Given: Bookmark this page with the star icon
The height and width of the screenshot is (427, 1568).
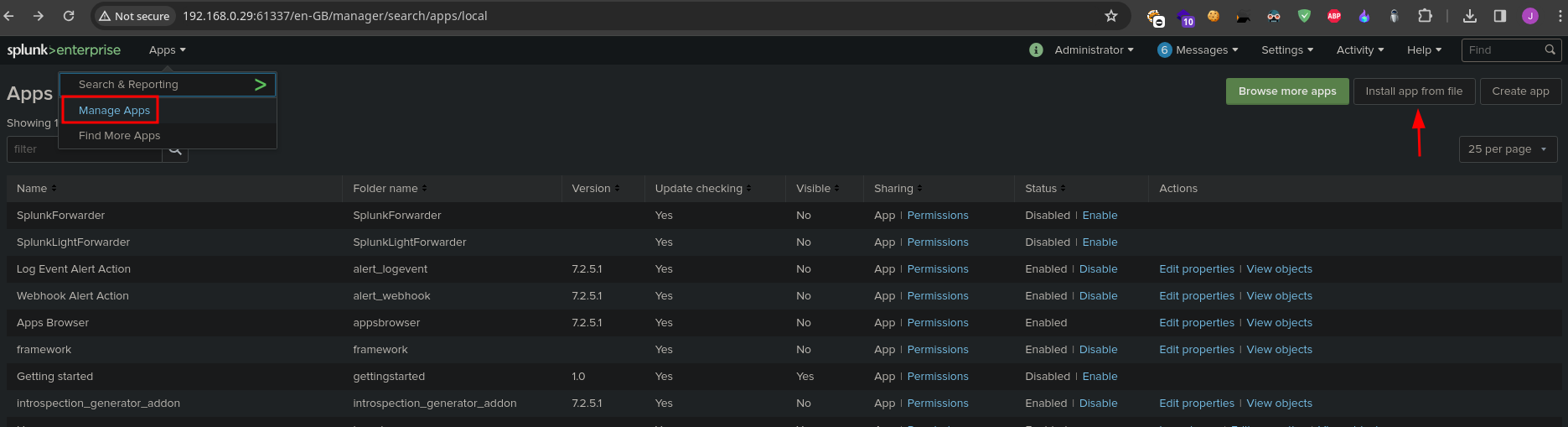Looking at the screenshot, I should [x=1111, y=16].
